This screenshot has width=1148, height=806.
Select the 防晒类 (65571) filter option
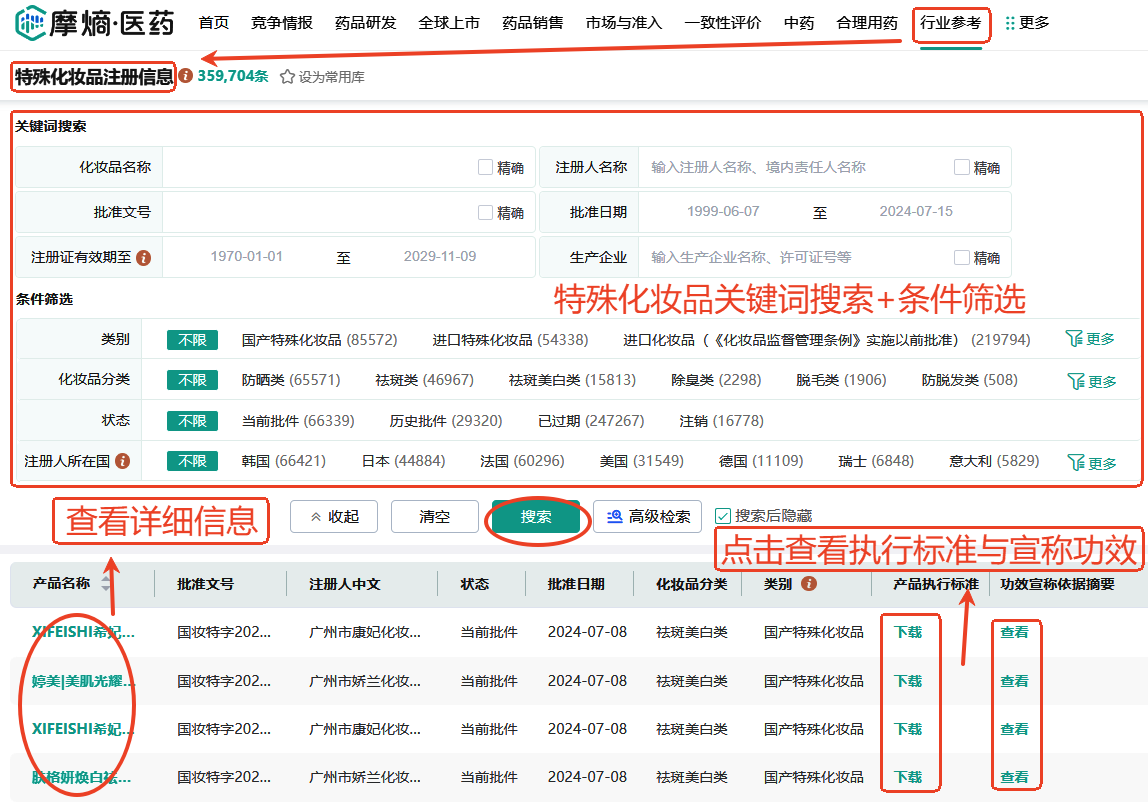(x=290, y=380)
